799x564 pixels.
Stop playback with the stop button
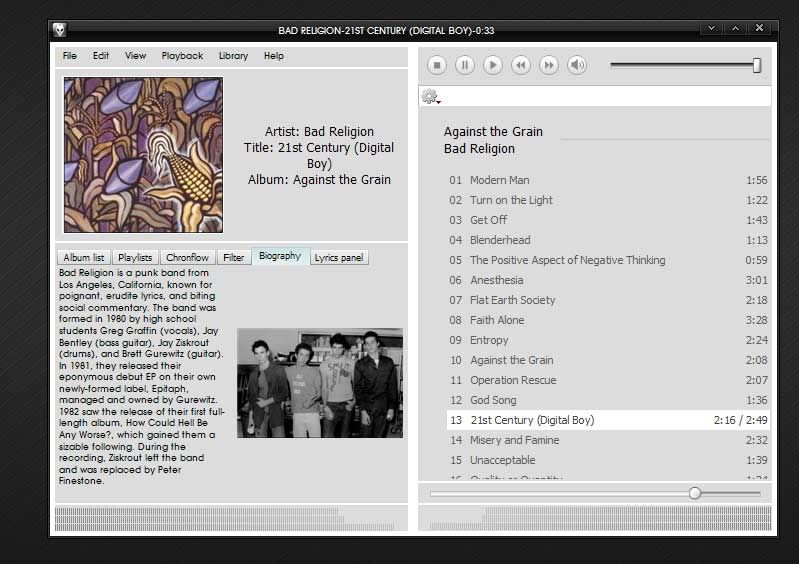(437, 65)
